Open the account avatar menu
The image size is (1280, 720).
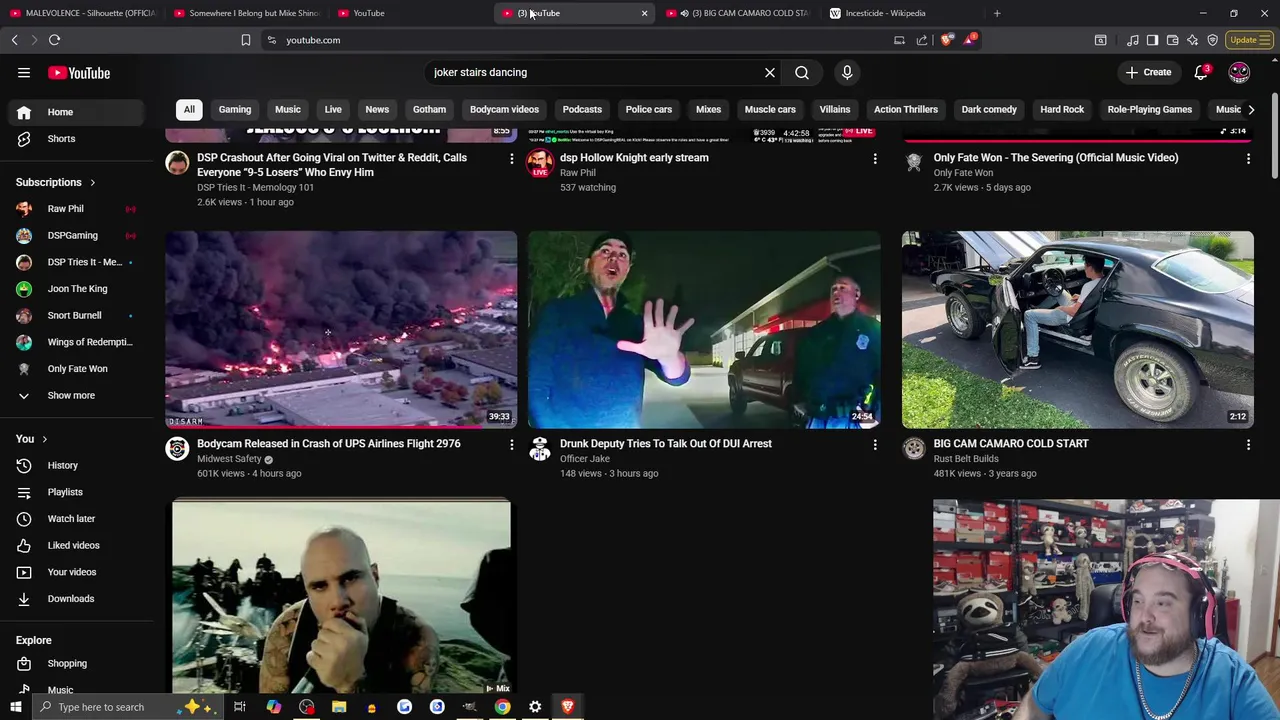click(1239, 72)
